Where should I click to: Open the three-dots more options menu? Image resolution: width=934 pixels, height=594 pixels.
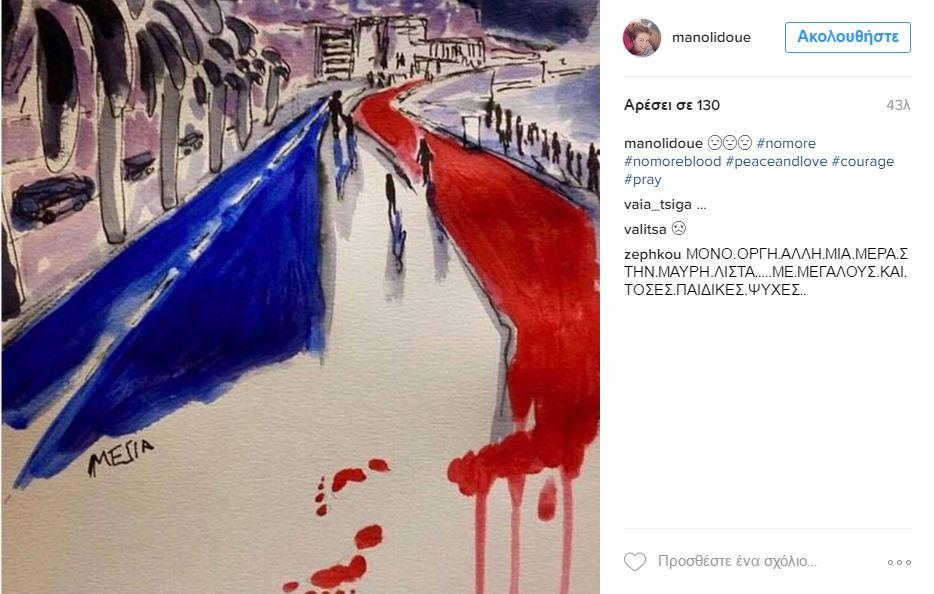pos(899,562)
